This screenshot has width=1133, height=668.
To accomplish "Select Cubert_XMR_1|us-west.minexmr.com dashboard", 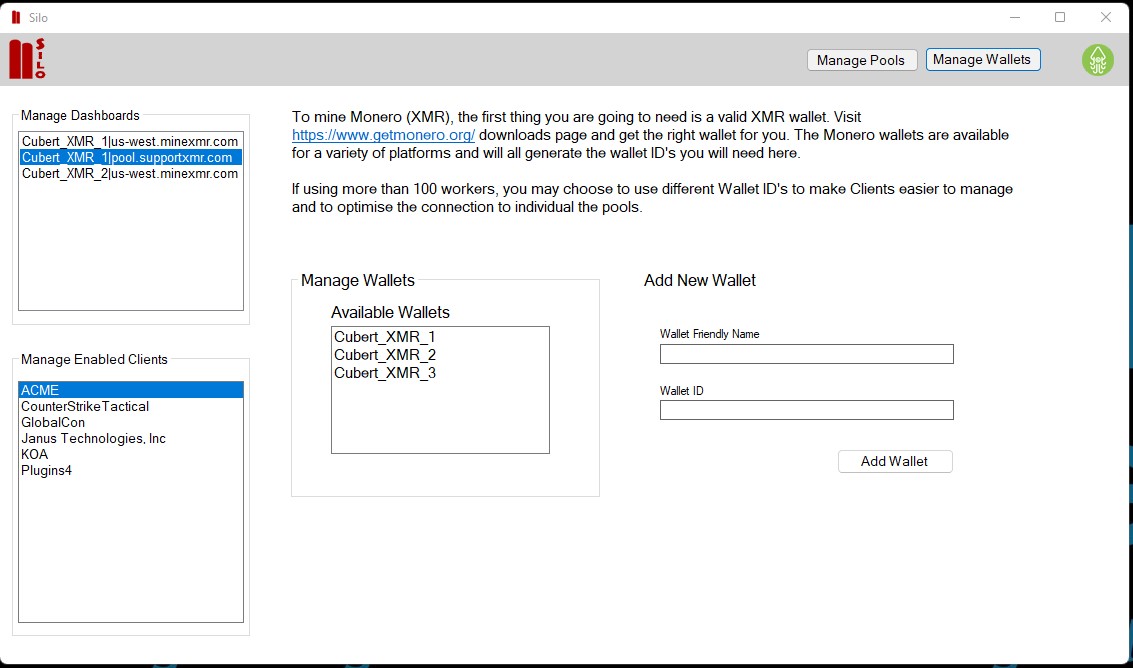I will click(130, 141).
